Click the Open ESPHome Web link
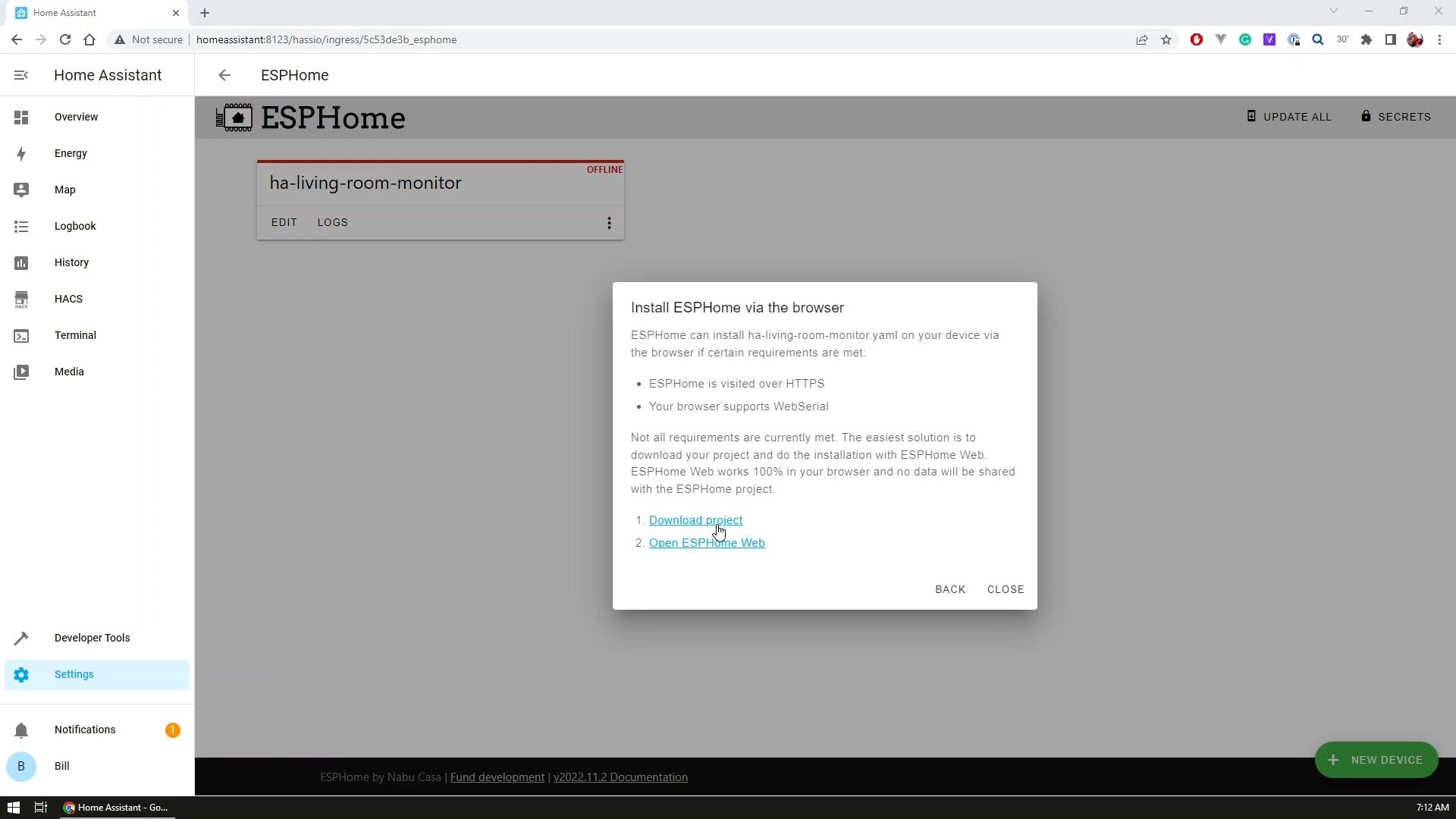 tap(707, 543)
